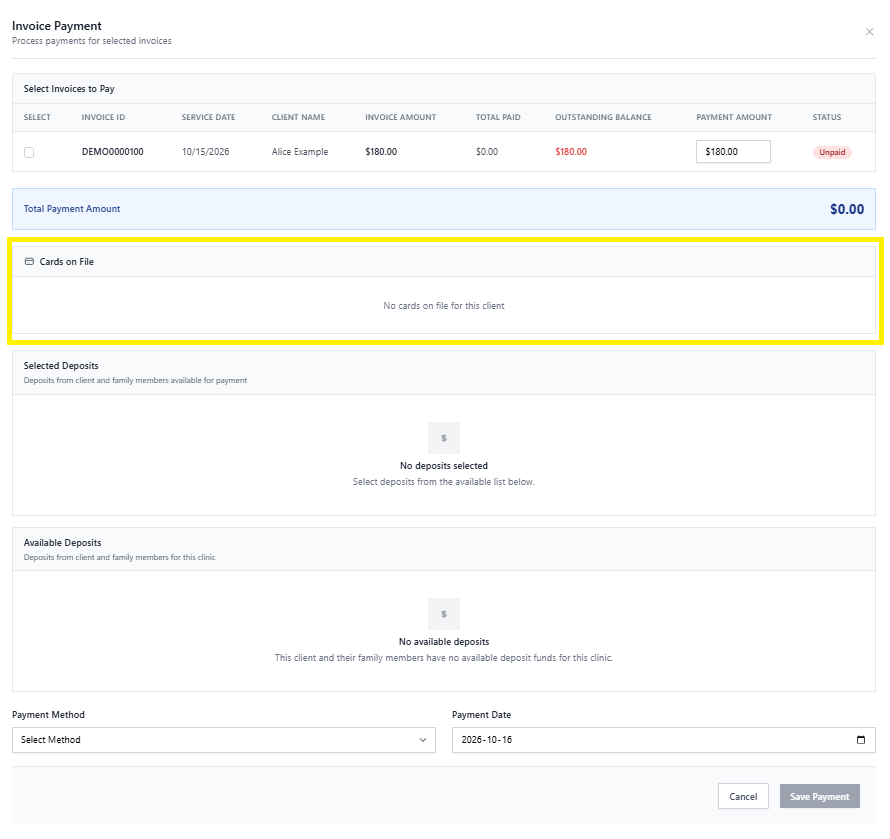Open the Payment Method dropdown
Image resolution: width=890 pixels, height=839 pixels.
point(224,740)
